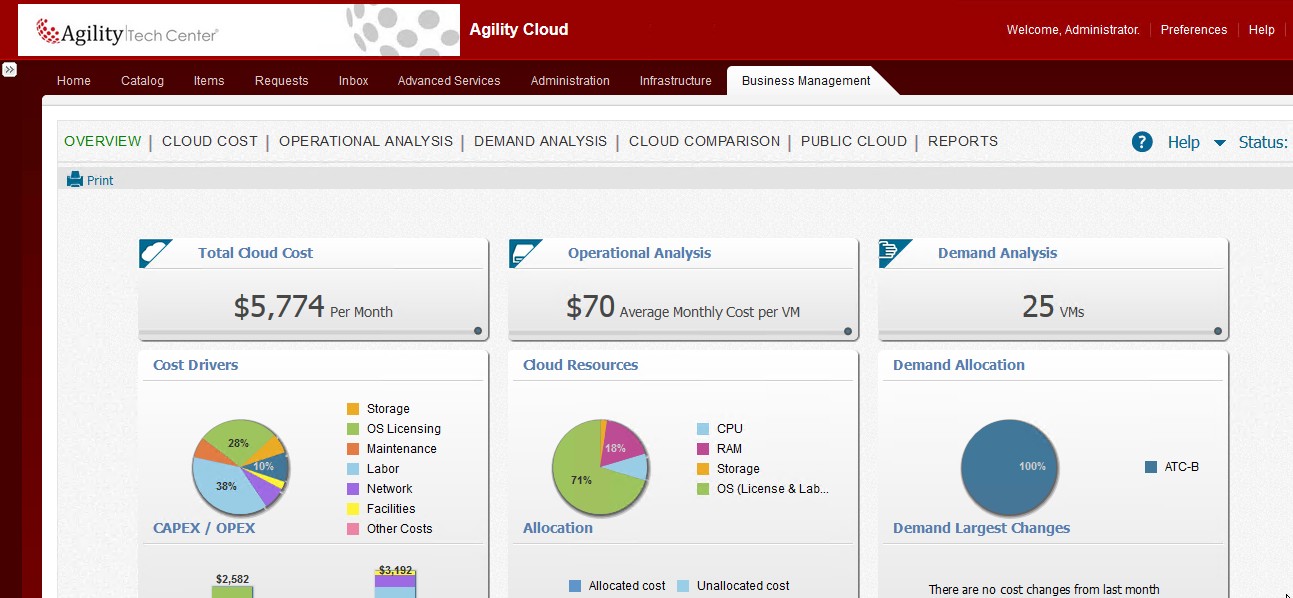Click the printer icon
The width and height of the screenshot is (1293, 598).
pyautogui.click(x=75, y=180)
